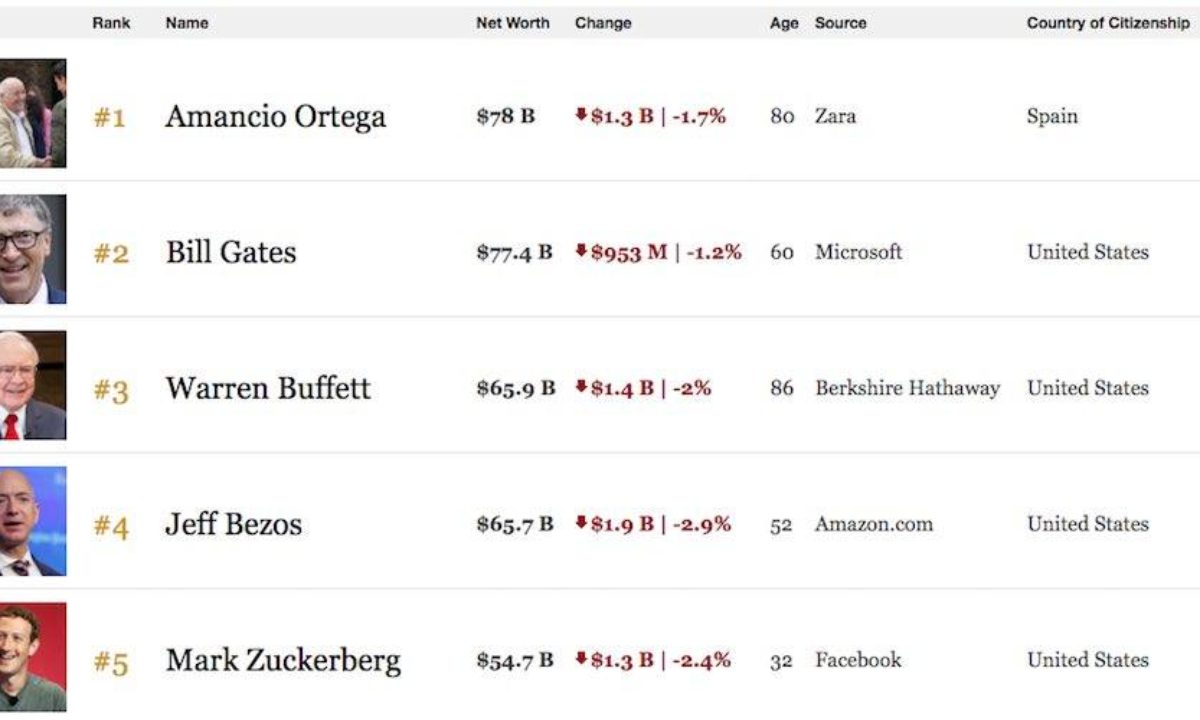The height and width of the screenshot is (720, 1200).
Task: Click the red down arrow beside Amancio Ortega's change
Action: point(581,115)
